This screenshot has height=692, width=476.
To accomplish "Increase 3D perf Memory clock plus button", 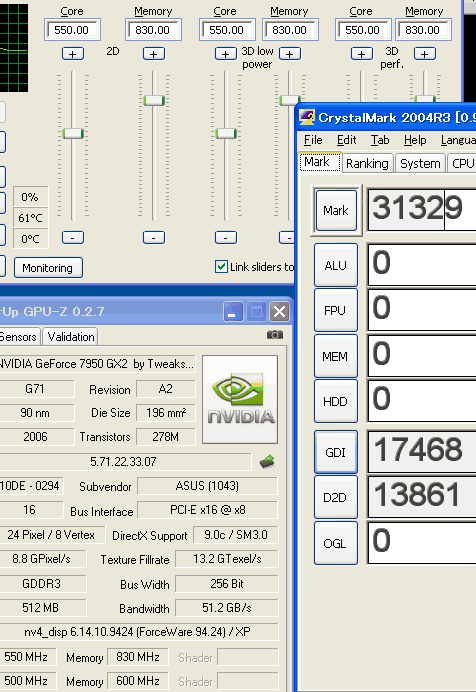I will click(x=424, y=54).
